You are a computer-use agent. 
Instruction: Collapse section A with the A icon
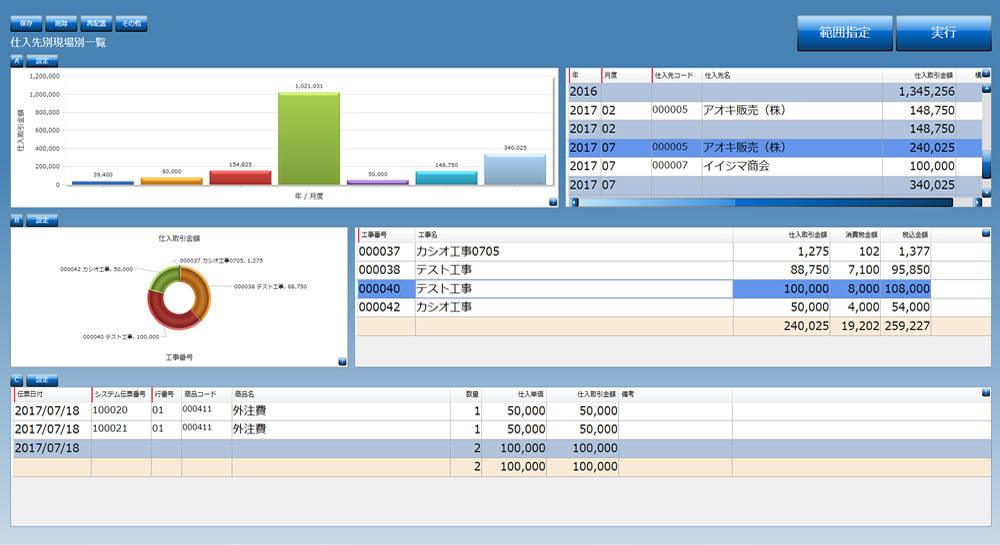16,60
